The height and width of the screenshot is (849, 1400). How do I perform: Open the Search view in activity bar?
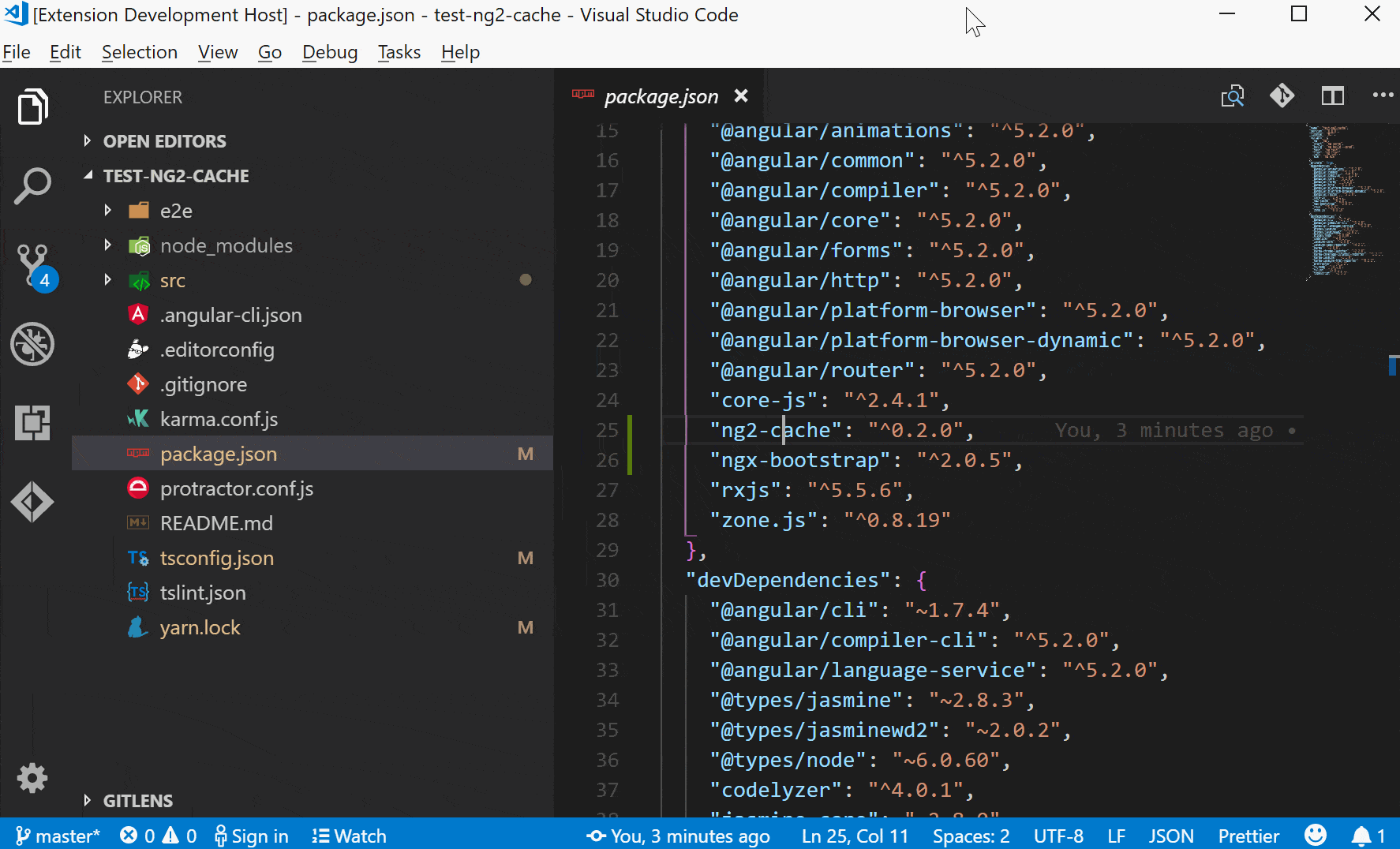[x=32, y=186]
